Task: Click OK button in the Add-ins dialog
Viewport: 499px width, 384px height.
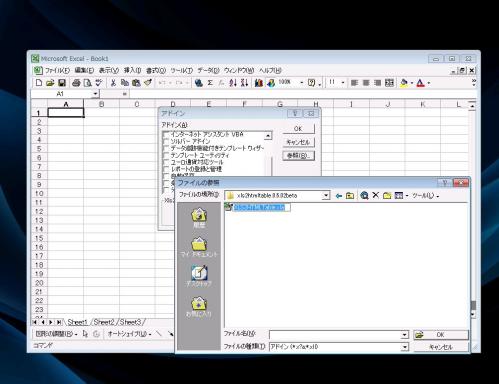Action: click(298, 128)
